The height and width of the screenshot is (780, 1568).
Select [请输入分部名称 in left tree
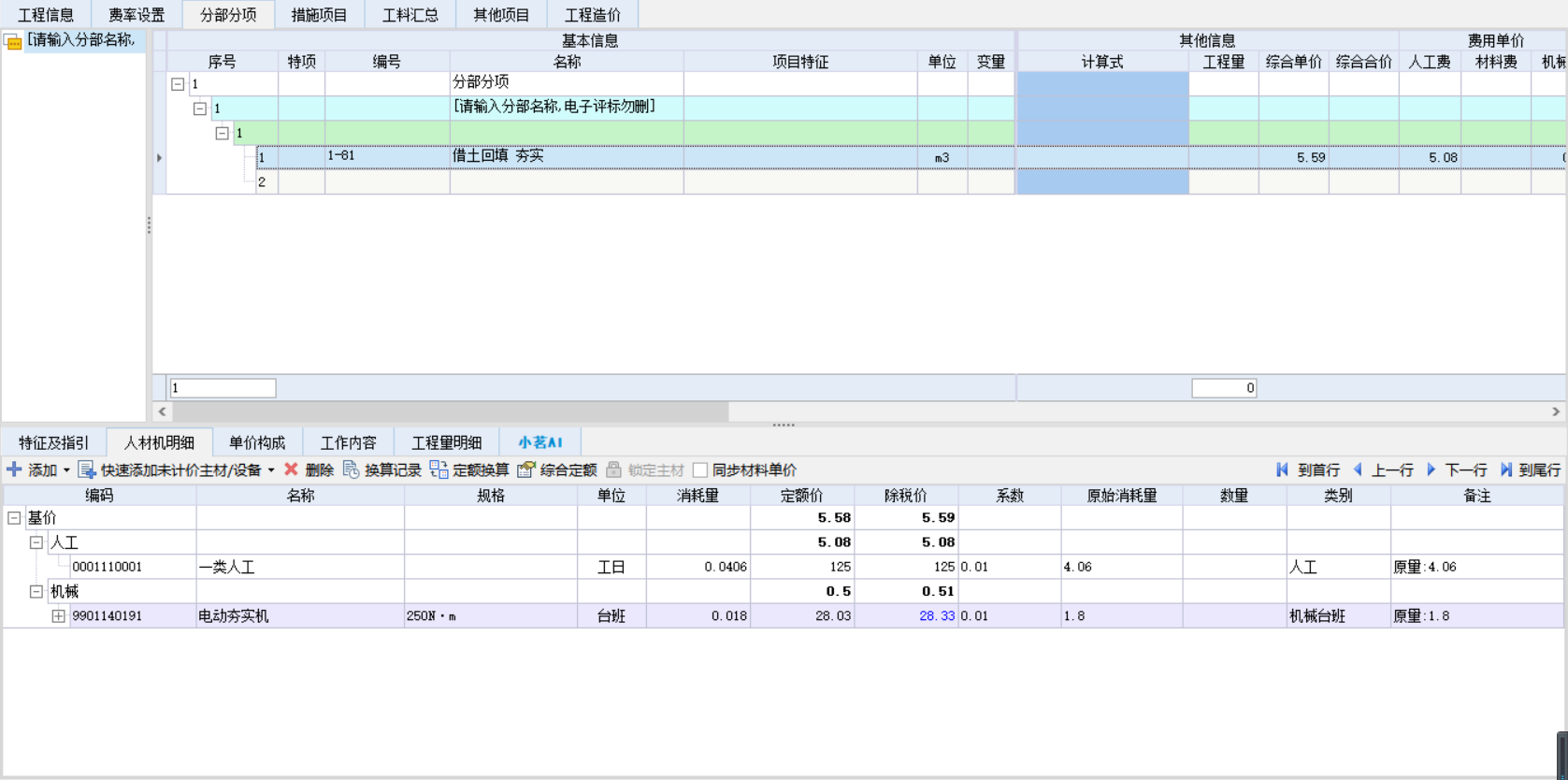pyautogui.click(x=81, y=40)
